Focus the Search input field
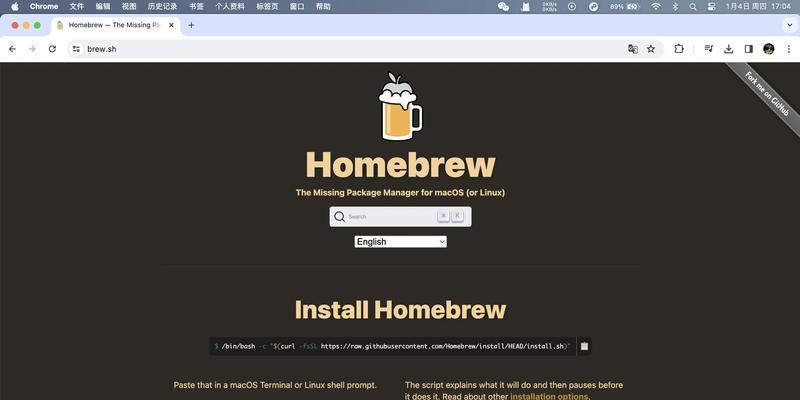Viewport: 800px width, 400px height. [x=401, y=216]
